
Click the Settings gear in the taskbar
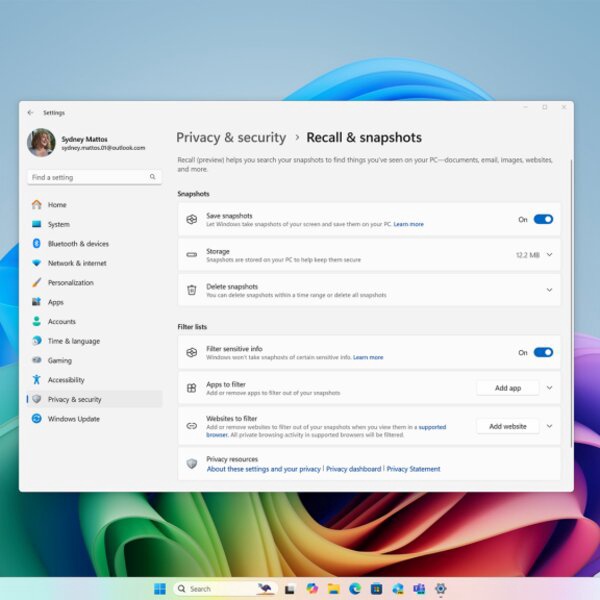(440, 589)
